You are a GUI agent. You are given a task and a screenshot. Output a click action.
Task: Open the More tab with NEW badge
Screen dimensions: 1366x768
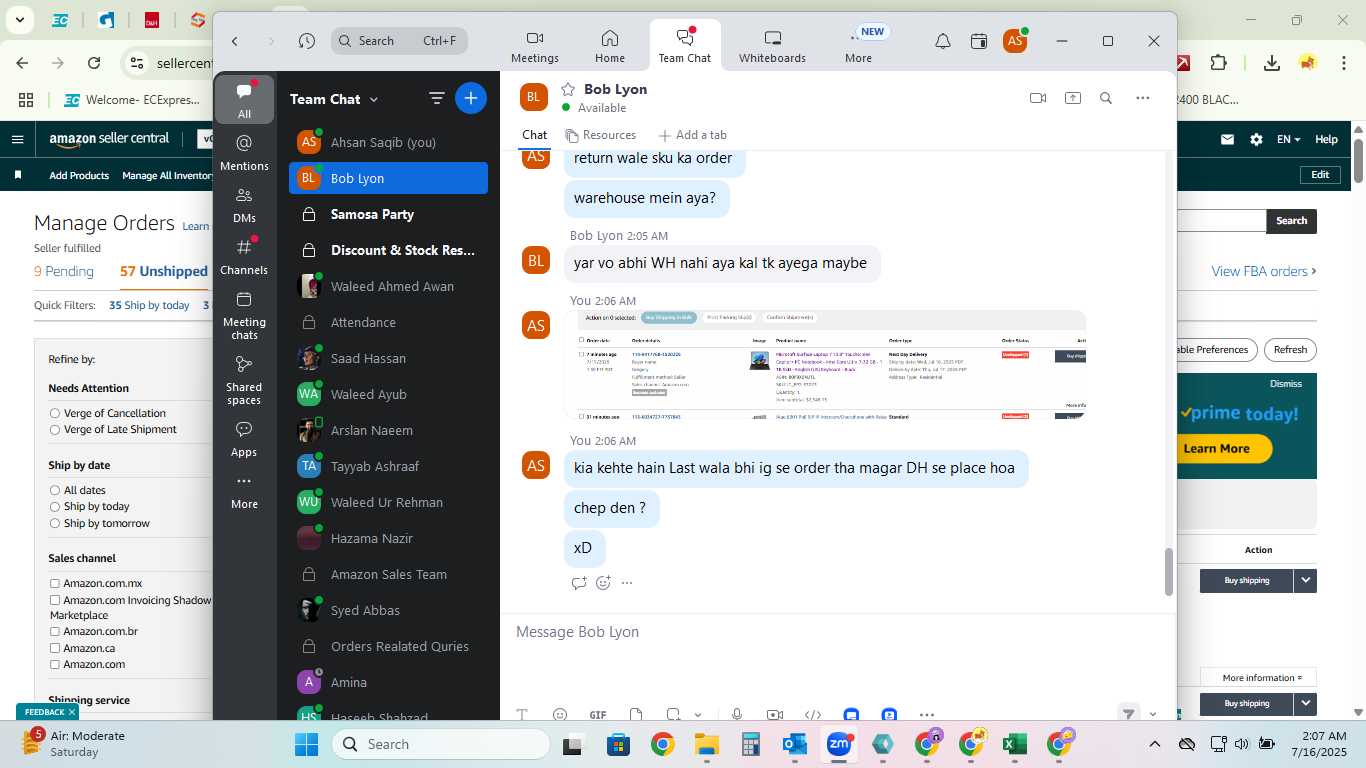click(x=859, y=46)
